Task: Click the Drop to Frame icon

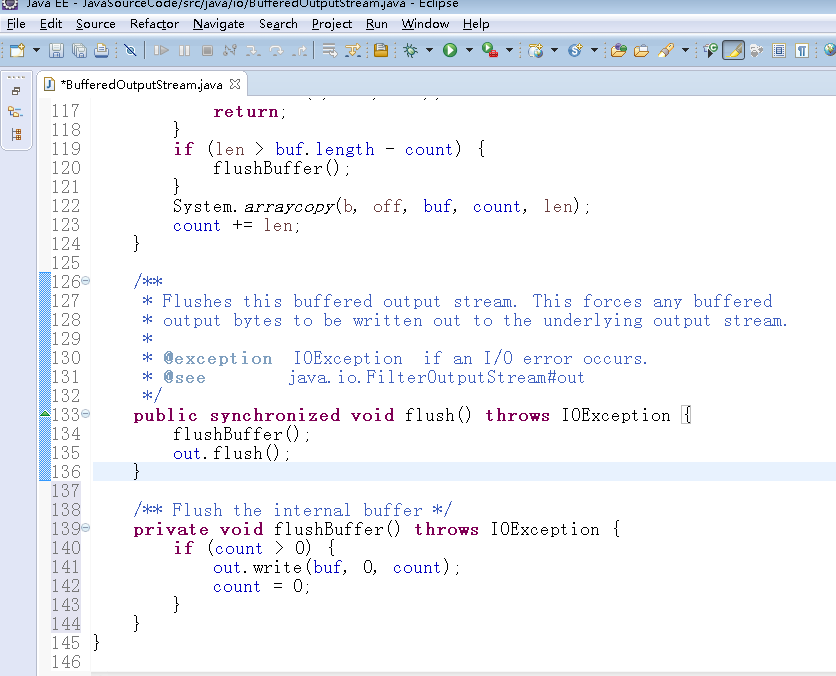Action: click(329, 50)
